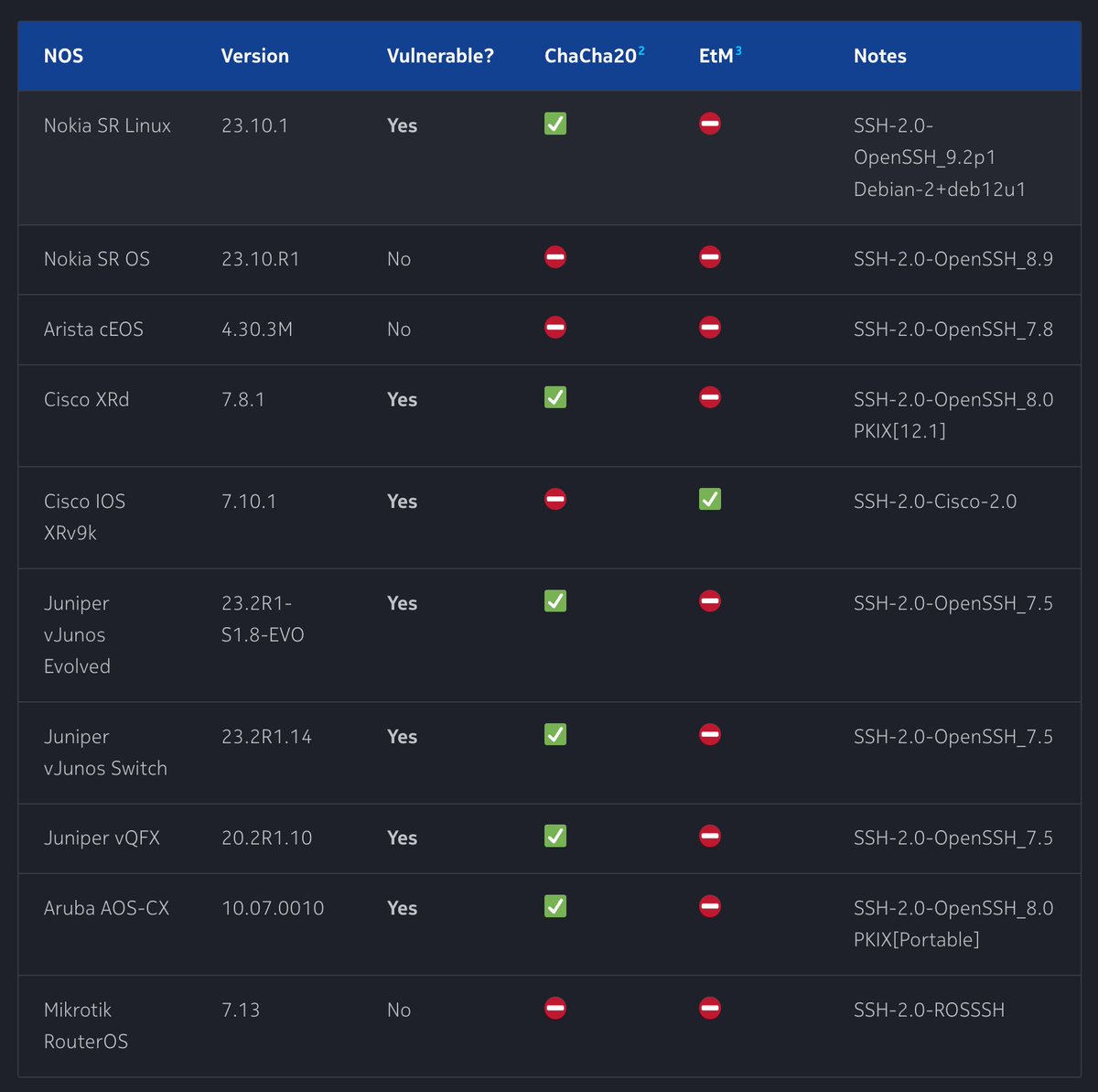This screenshot has width=1098, height=1092.
Task: Select the Nokia SR Linux name cell
Action: click(x=107, y=125)
